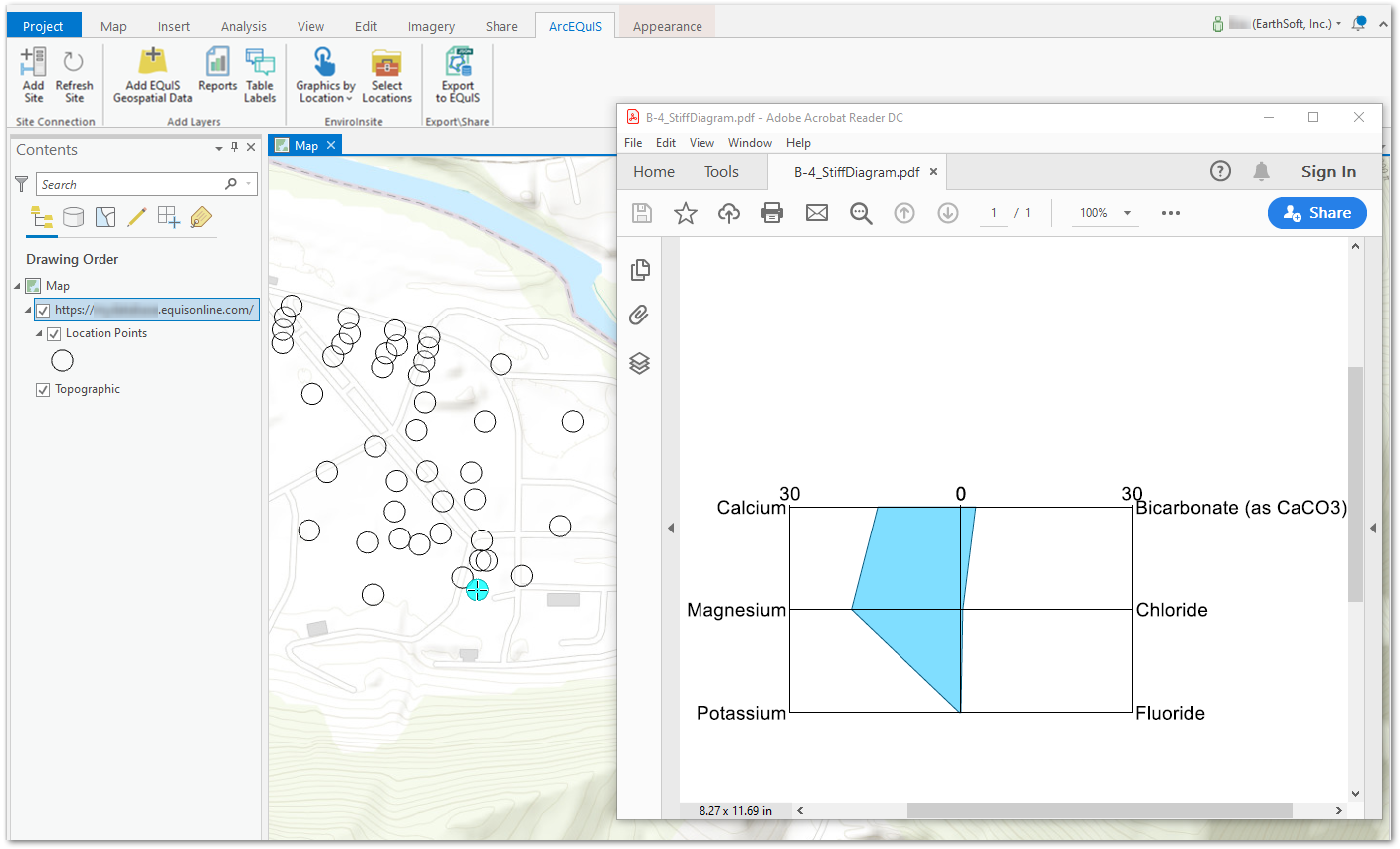Click Export to EQuIS icon
This screenshot has height=849, width=1400.
pyautogui.click(x=458, y=64)
